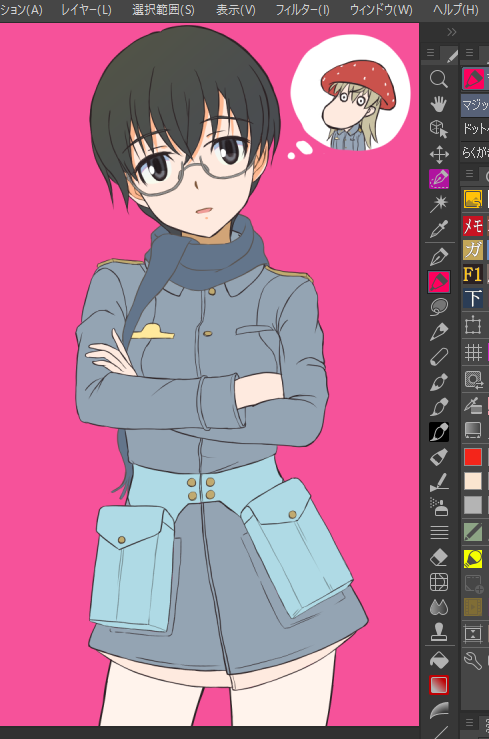Select the Hand move-canvas tool

tap(439, 104)
